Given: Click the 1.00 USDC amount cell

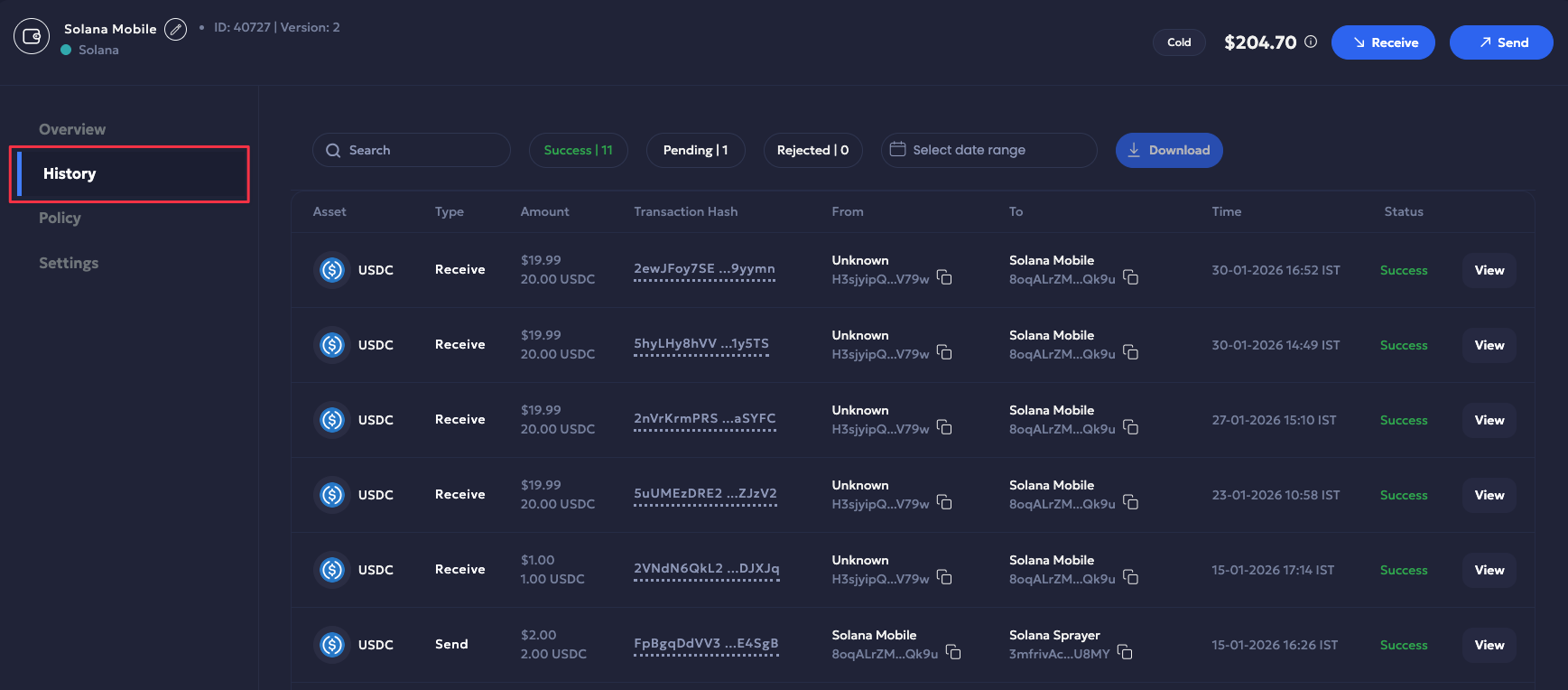Looking at the screenshot, I should 552,579.
